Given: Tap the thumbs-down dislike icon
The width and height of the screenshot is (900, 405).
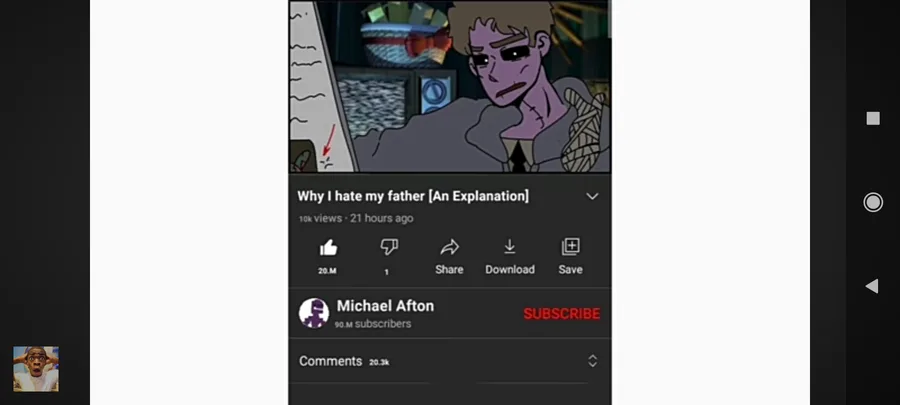Looking at the screenshot, I should click(x=389, y=247).
